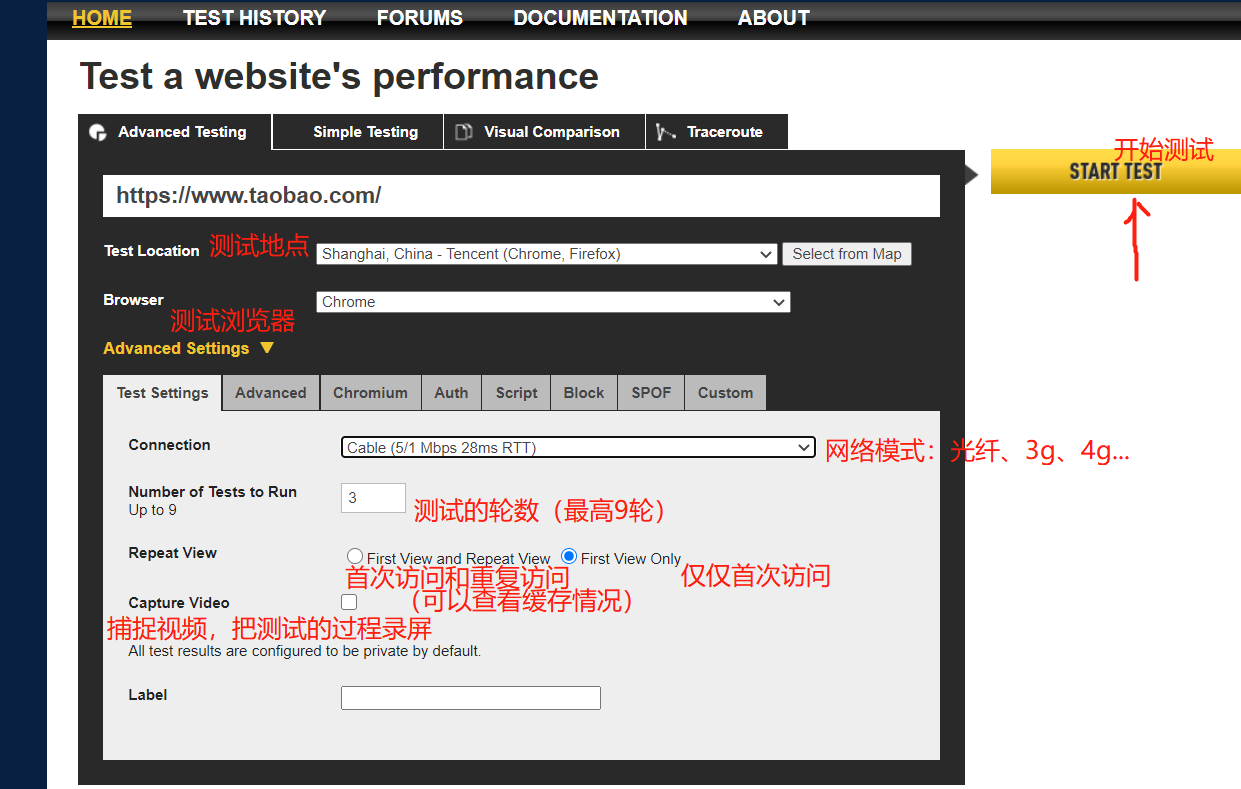This screenshot has height=789, width=1241.
Task: Click the Visual Comparison tab icon
Action: [464, 132]
